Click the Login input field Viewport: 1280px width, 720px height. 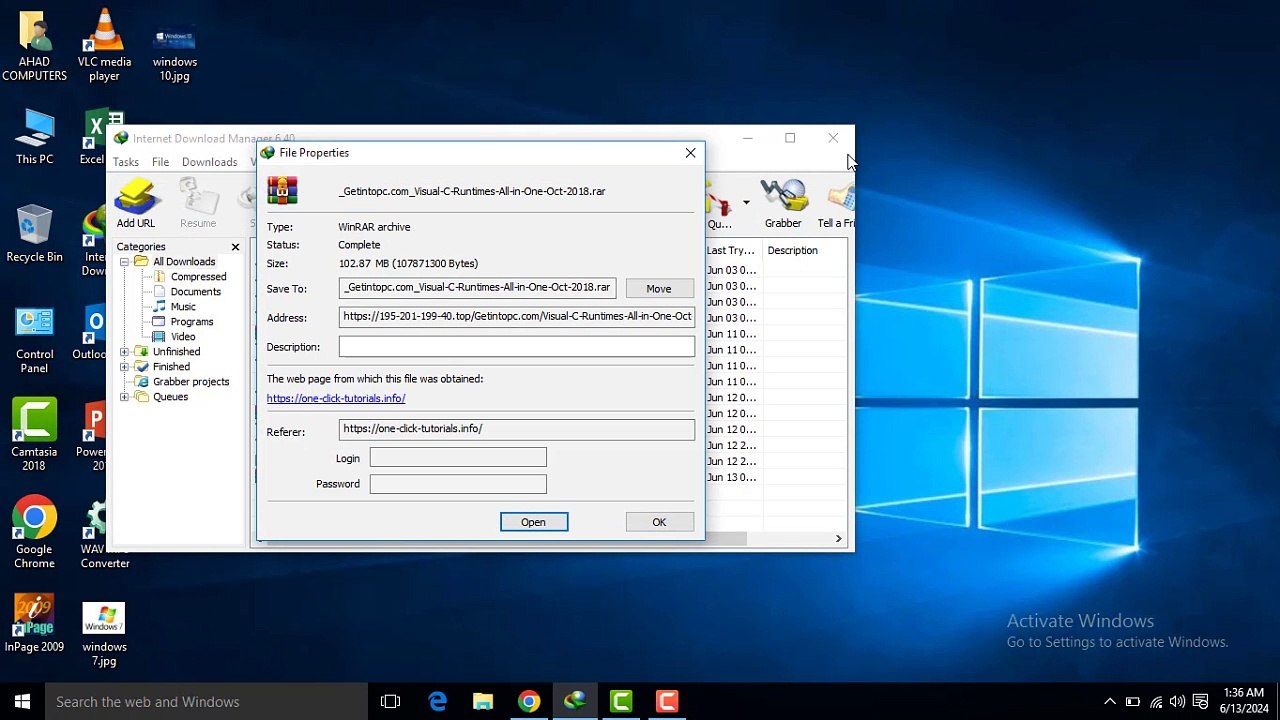458,458
